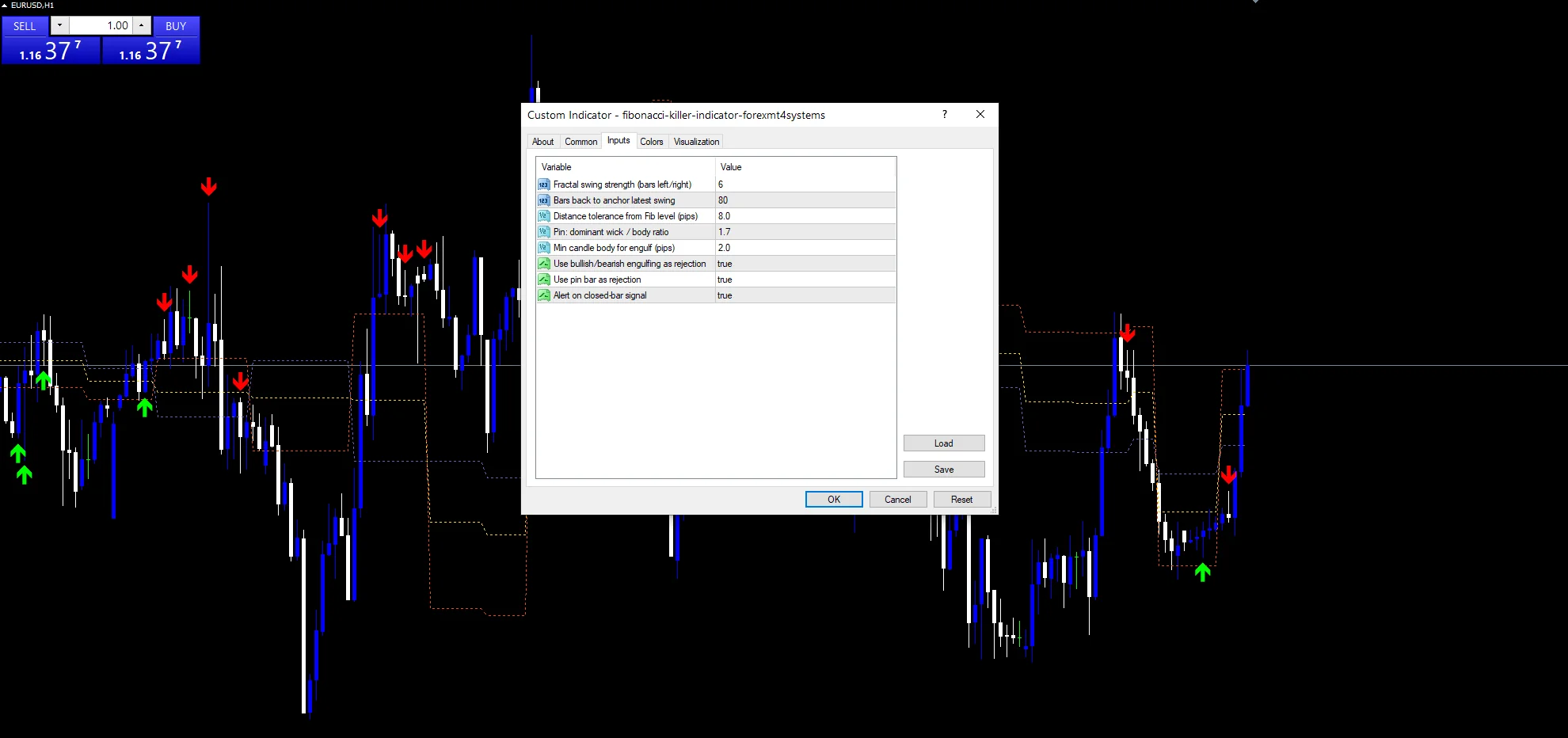Click boolean icon of Alert closed-bar row
This screenshot has height=738, width=1568.
[544, 295]
